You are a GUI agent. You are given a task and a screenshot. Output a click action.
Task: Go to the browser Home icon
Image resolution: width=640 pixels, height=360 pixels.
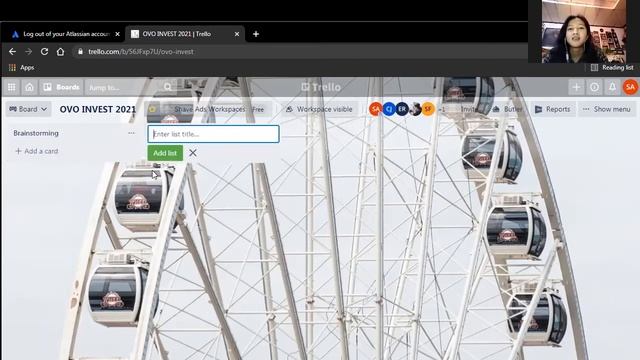pyautogui.click(x=60, y=52)
